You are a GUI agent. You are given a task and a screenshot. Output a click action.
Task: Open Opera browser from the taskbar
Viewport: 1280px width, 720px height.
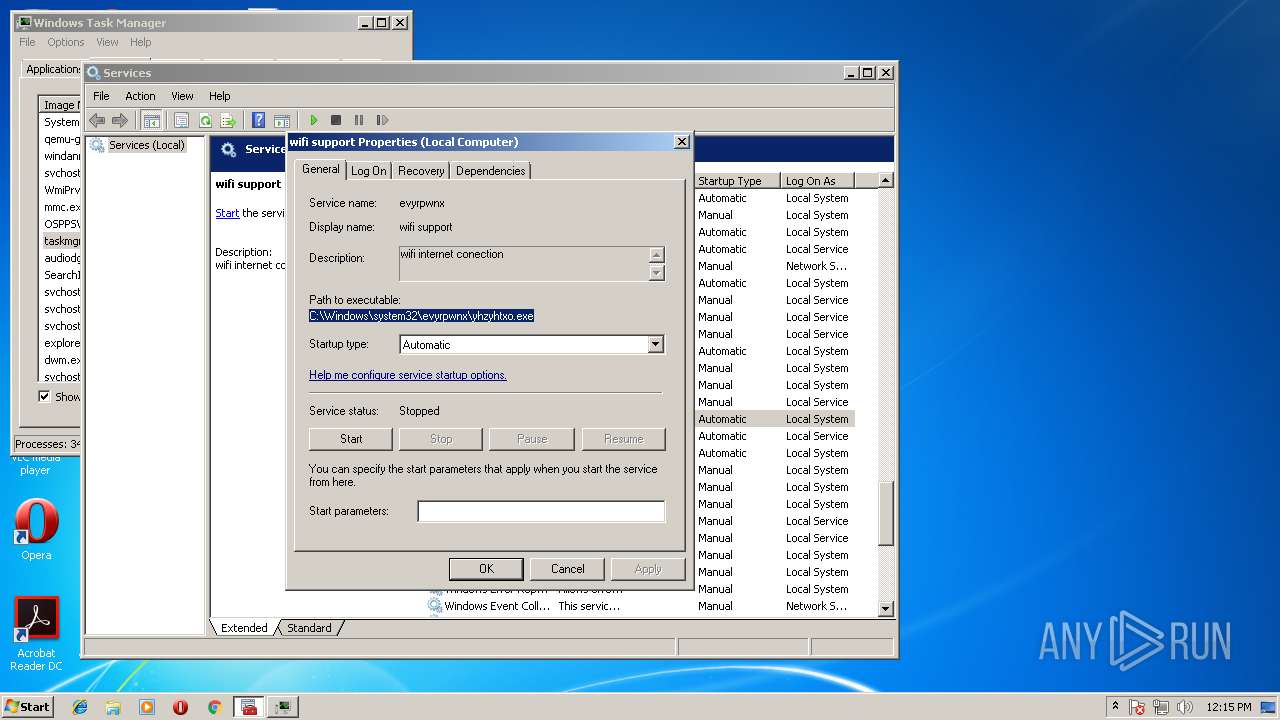(180, 707)
